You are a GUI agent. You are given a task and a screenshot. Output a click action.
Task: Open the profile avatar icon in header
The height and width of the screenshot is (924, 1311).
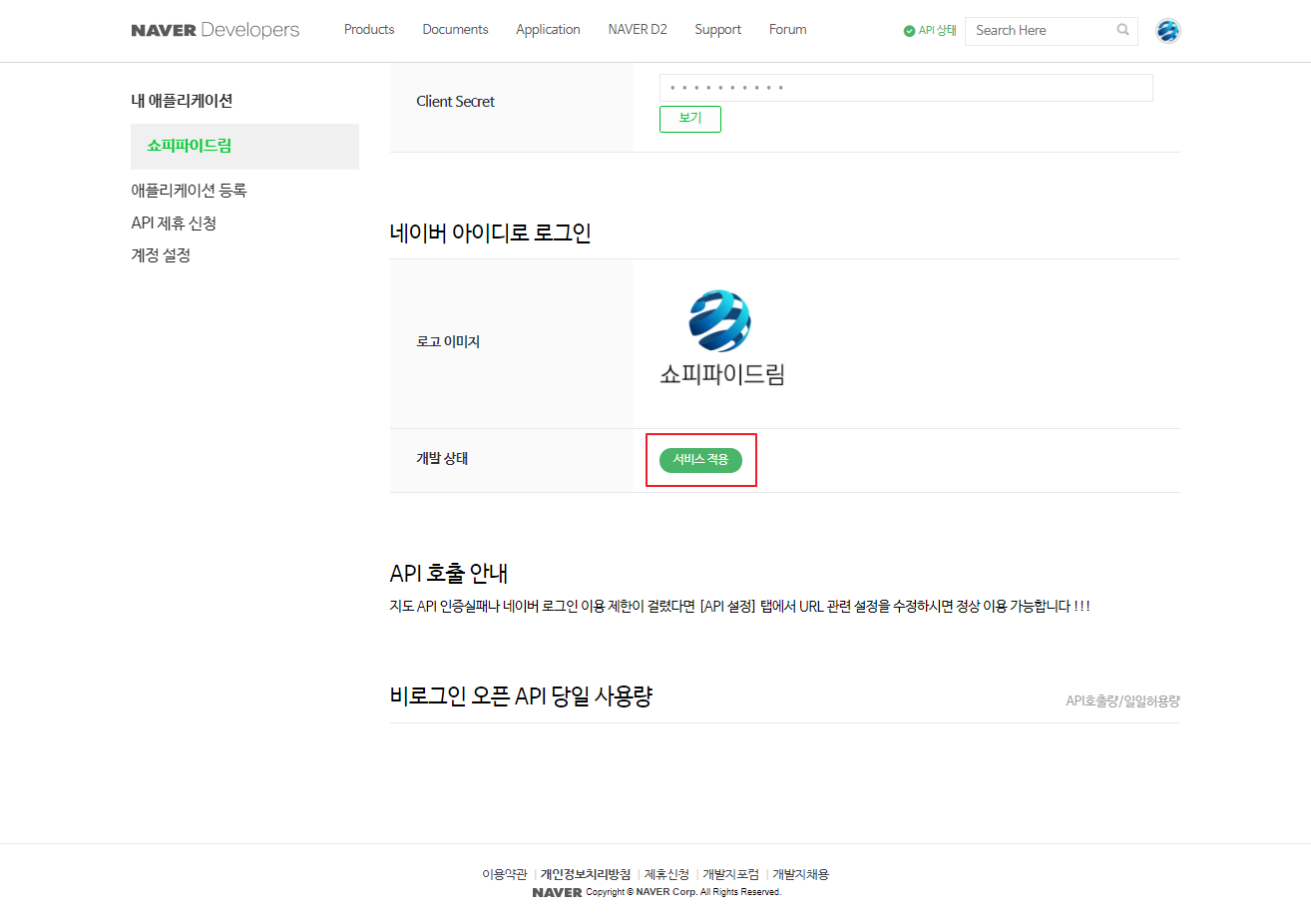click(1167, 31)
